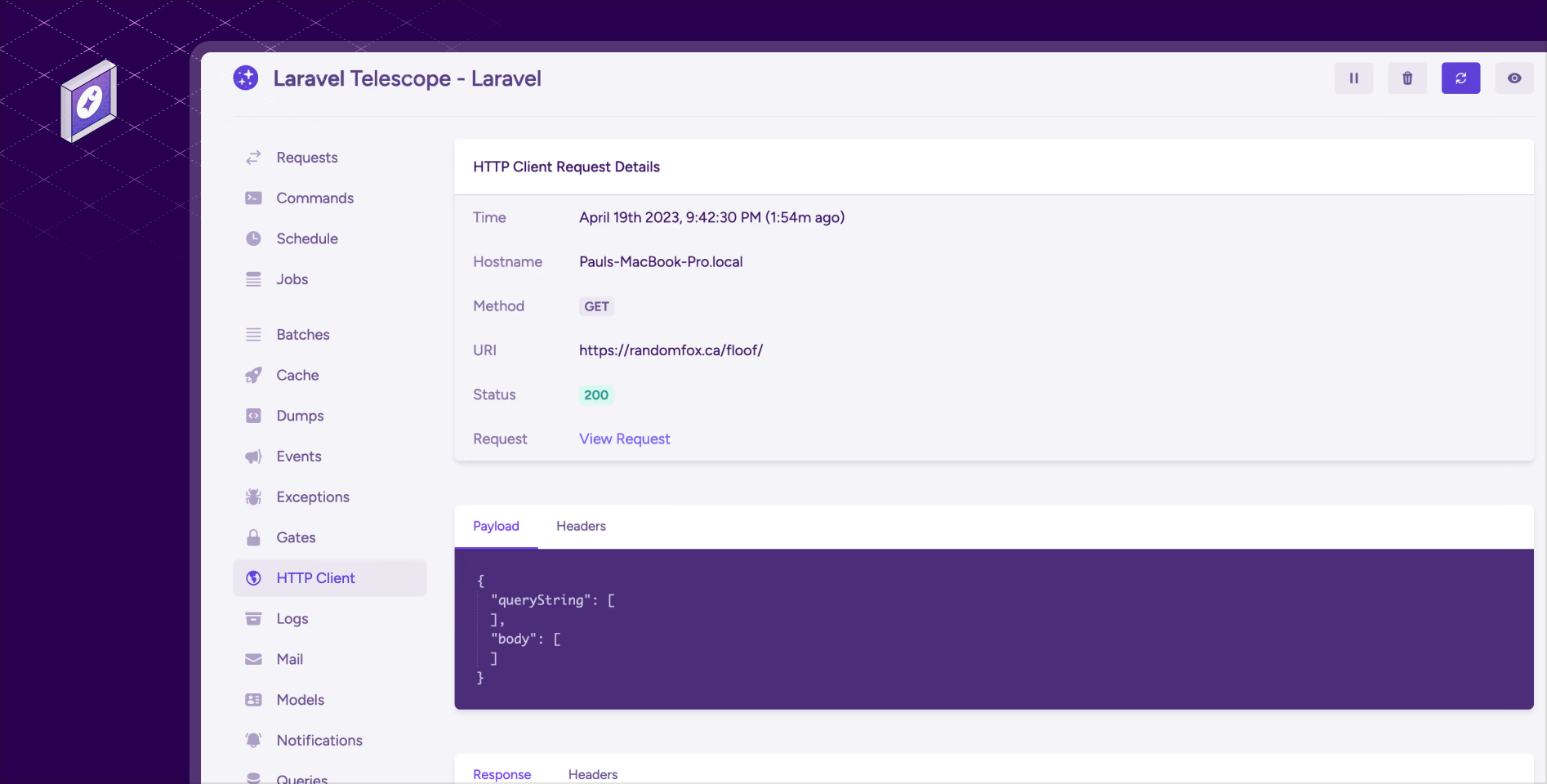Open the Gates lock icon

254,537
